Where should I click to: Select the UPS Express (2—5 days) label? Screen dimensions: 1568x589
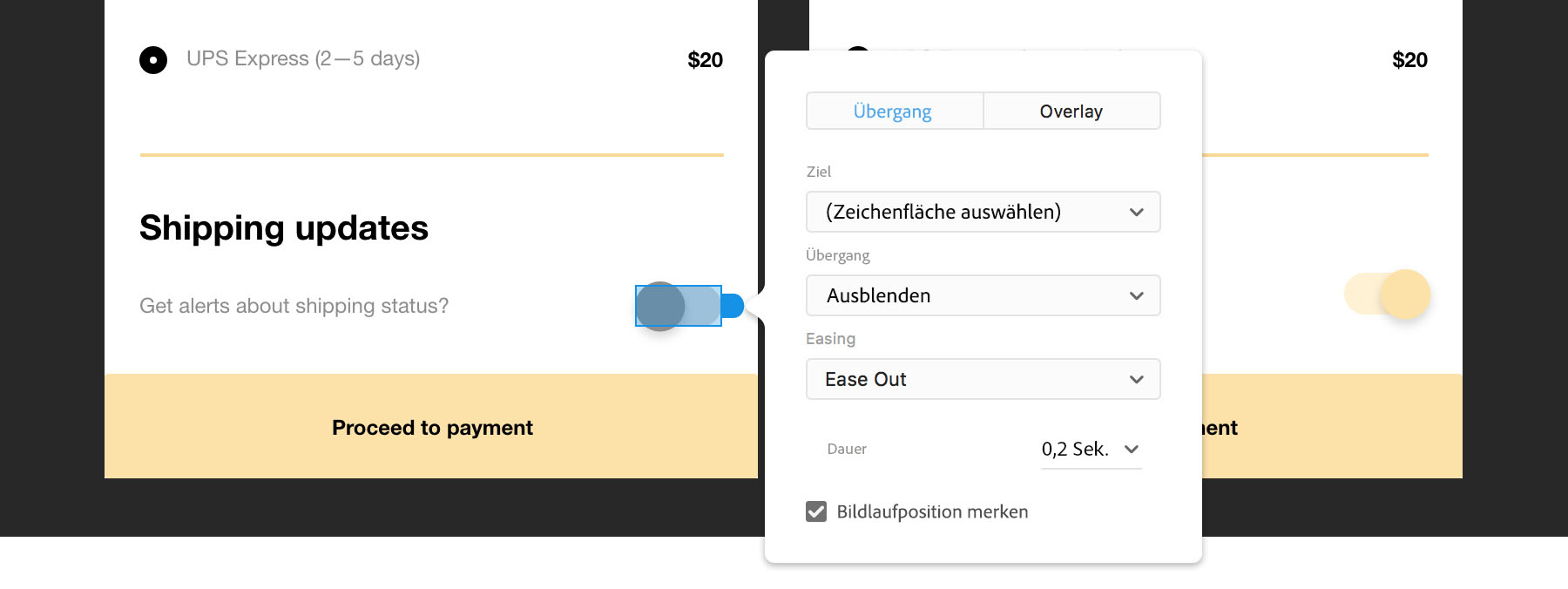303,58
